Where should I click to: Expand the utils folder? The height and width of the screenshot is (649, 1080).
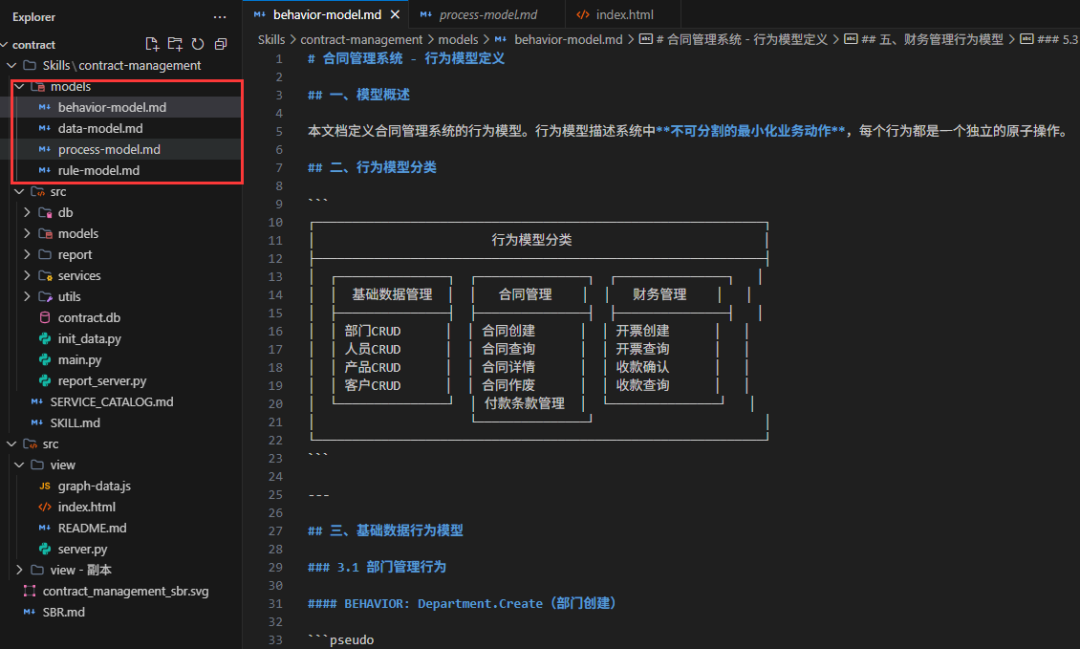click(x=27, y=297)
